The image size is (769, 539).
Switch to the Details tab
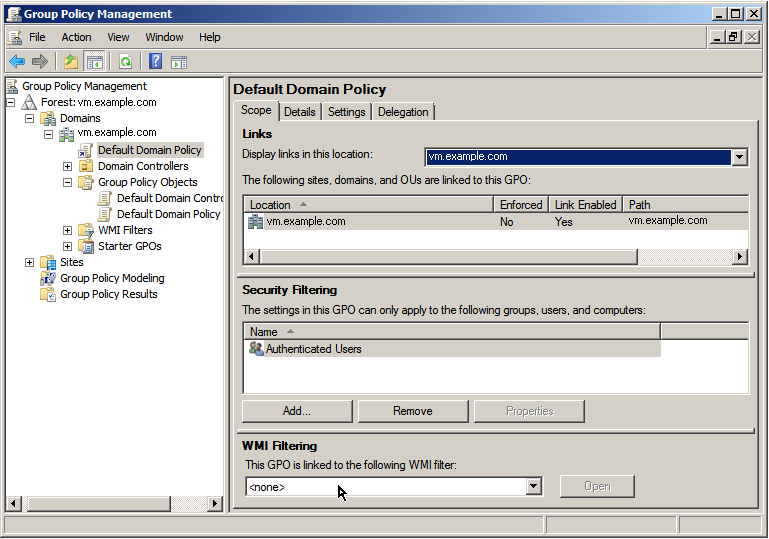(300, 112)
